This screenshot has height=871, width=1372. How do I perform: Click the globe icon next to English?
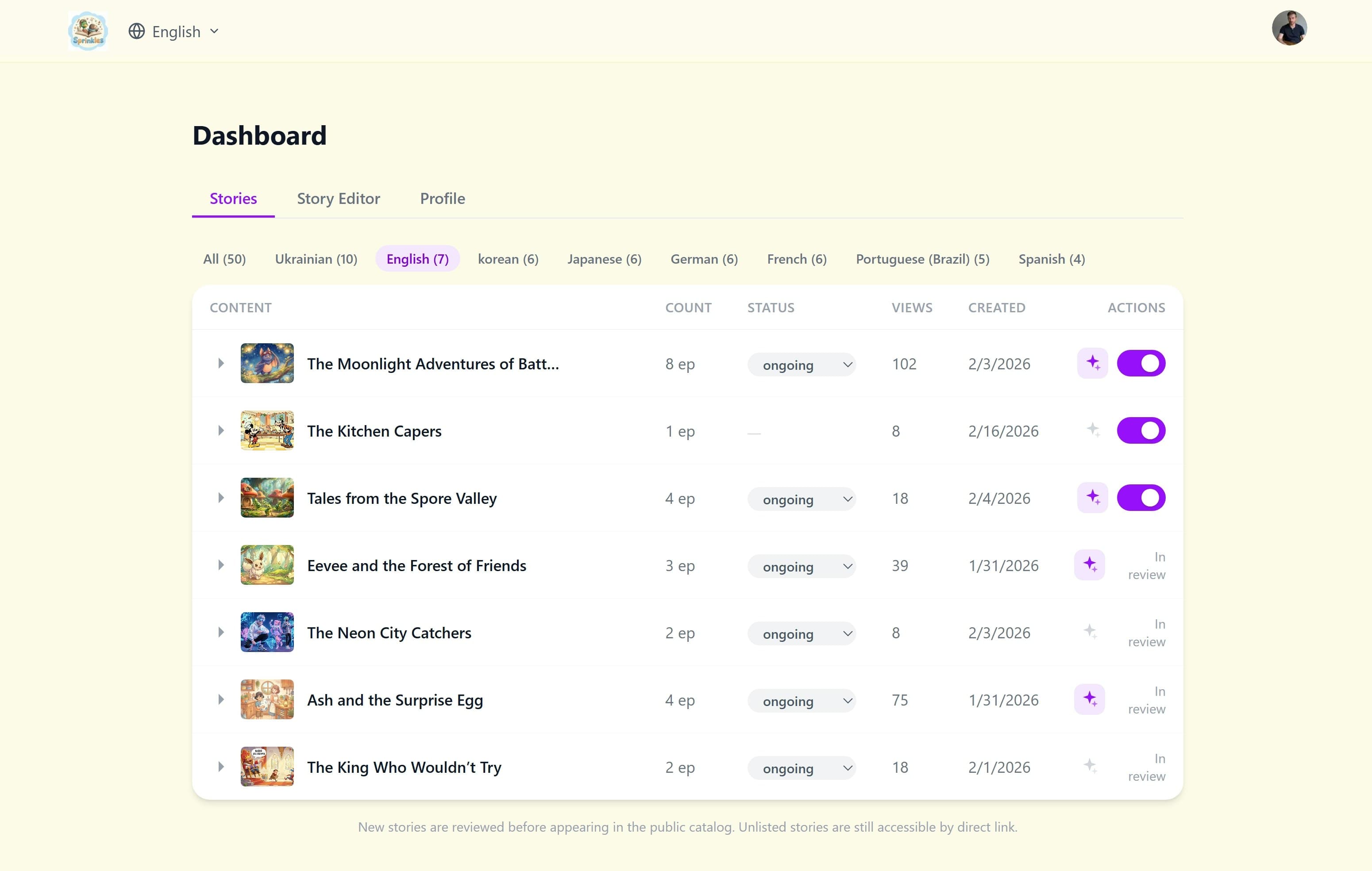tap(136, 31)
